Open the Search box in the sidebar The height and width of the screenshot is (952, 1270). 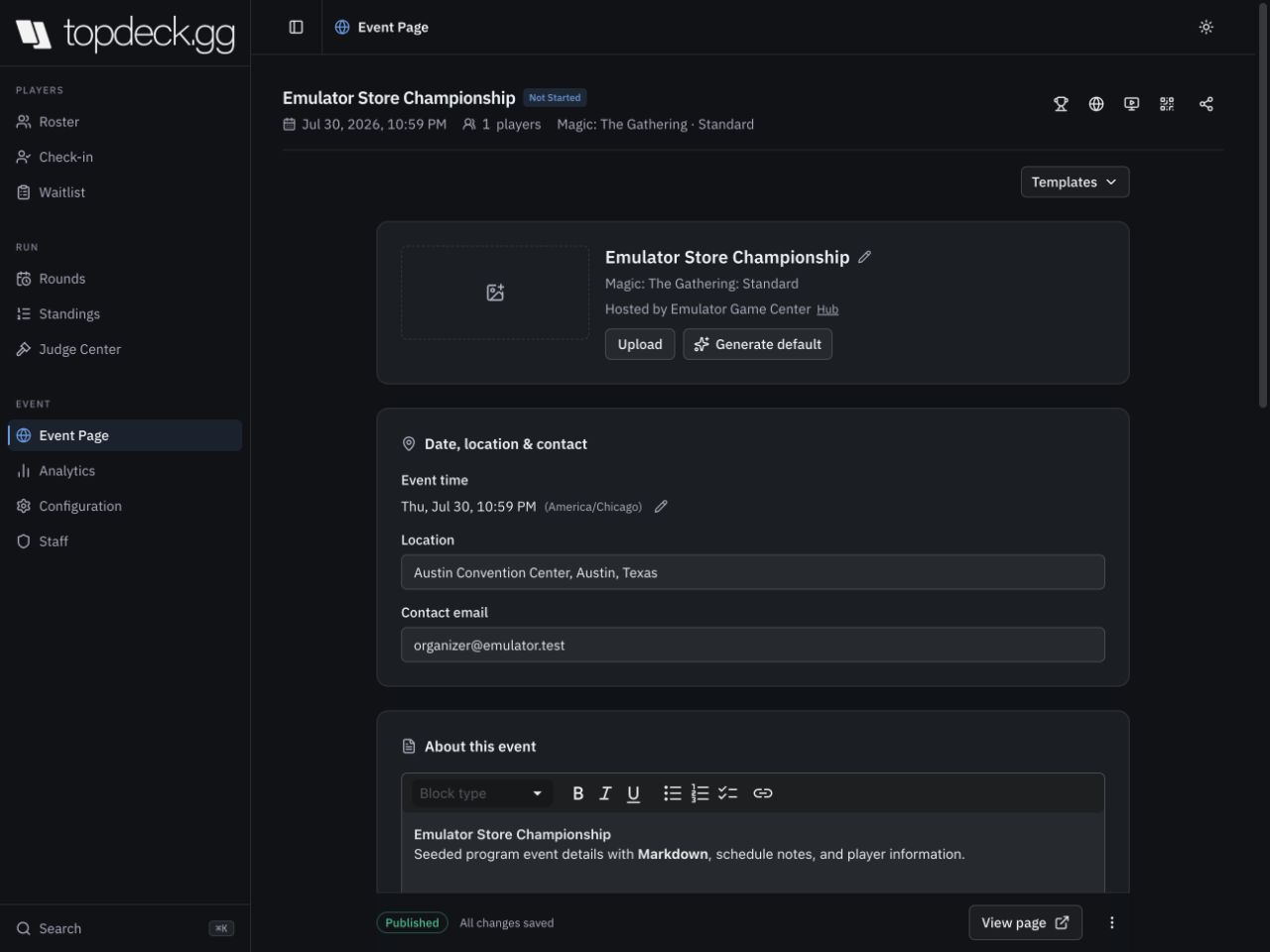125,929
